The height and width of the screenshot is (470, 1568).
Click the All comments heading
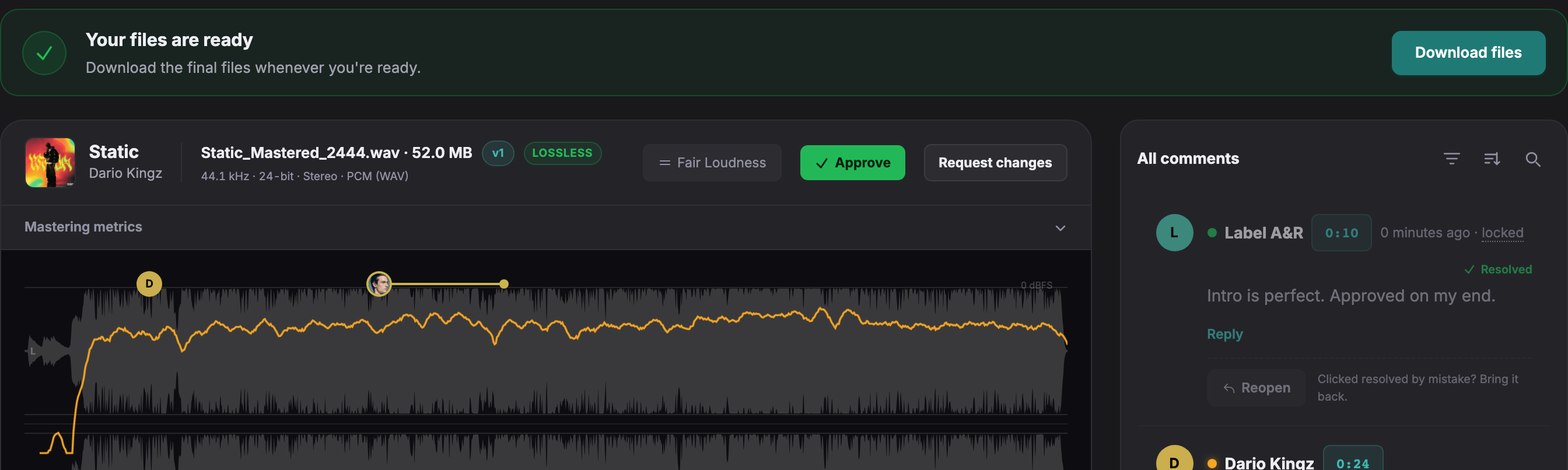pyautogui.click(x=1187, y=158)
